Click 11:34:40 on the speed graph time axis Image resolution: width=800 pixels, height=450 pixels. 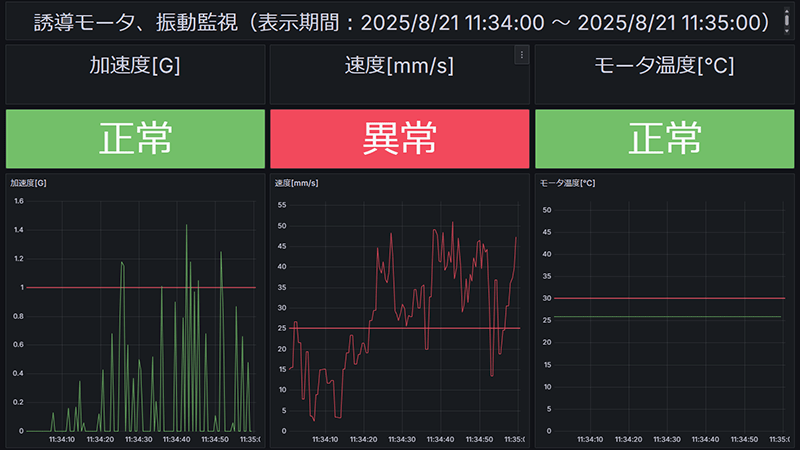(x=440, y=439)
